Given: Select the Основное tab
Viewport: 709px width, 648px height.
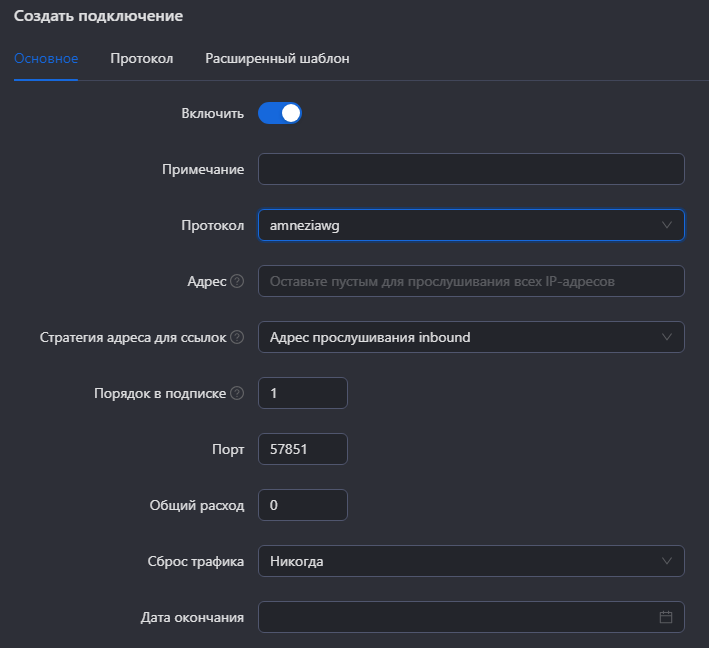Looking at the screenshot, I should [x=46, y=58].
